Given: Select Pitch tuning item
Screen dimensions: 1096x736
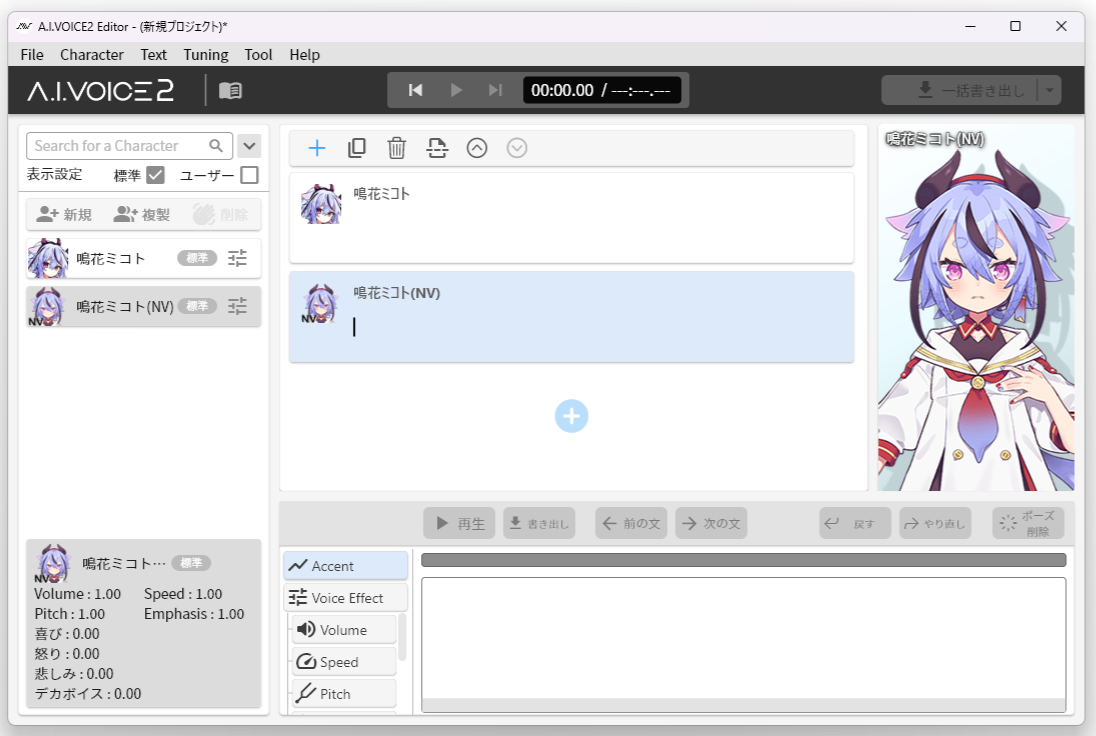Looking at the screenshot, I should pyautogui.click(x=343, y=694).
